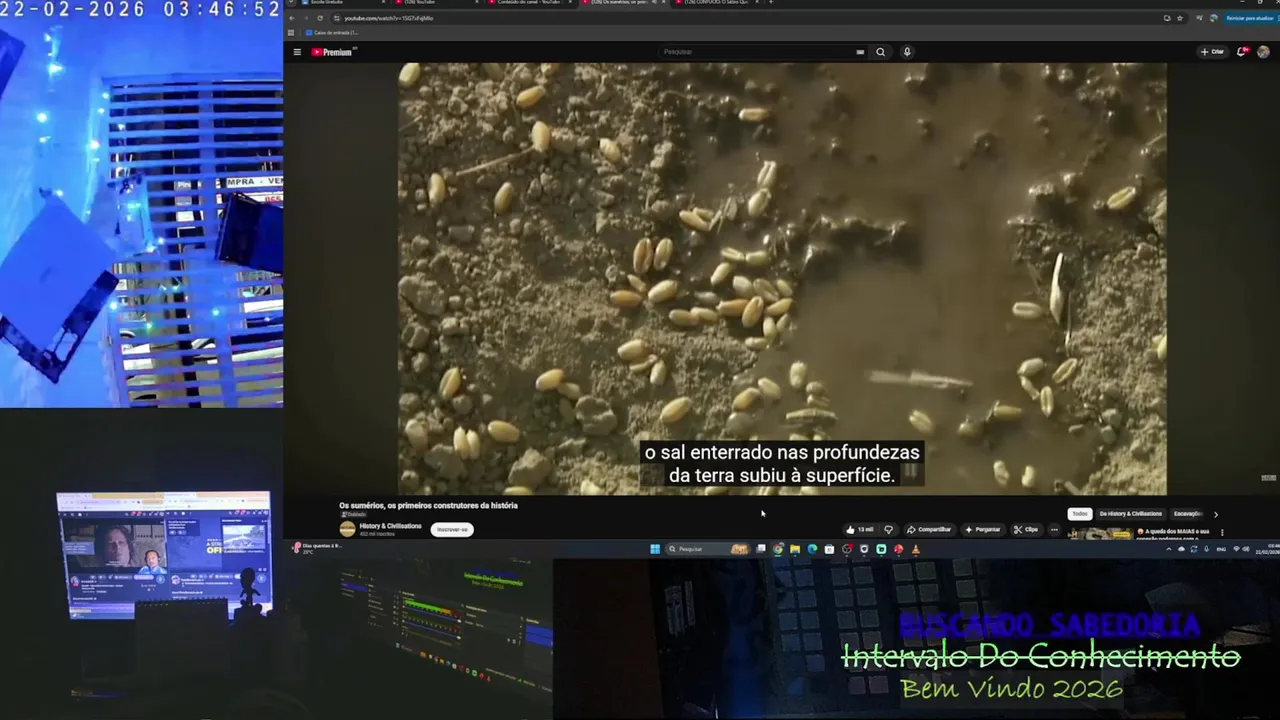Click the Inscrever-se subscribe button

[x=452, y=529]
